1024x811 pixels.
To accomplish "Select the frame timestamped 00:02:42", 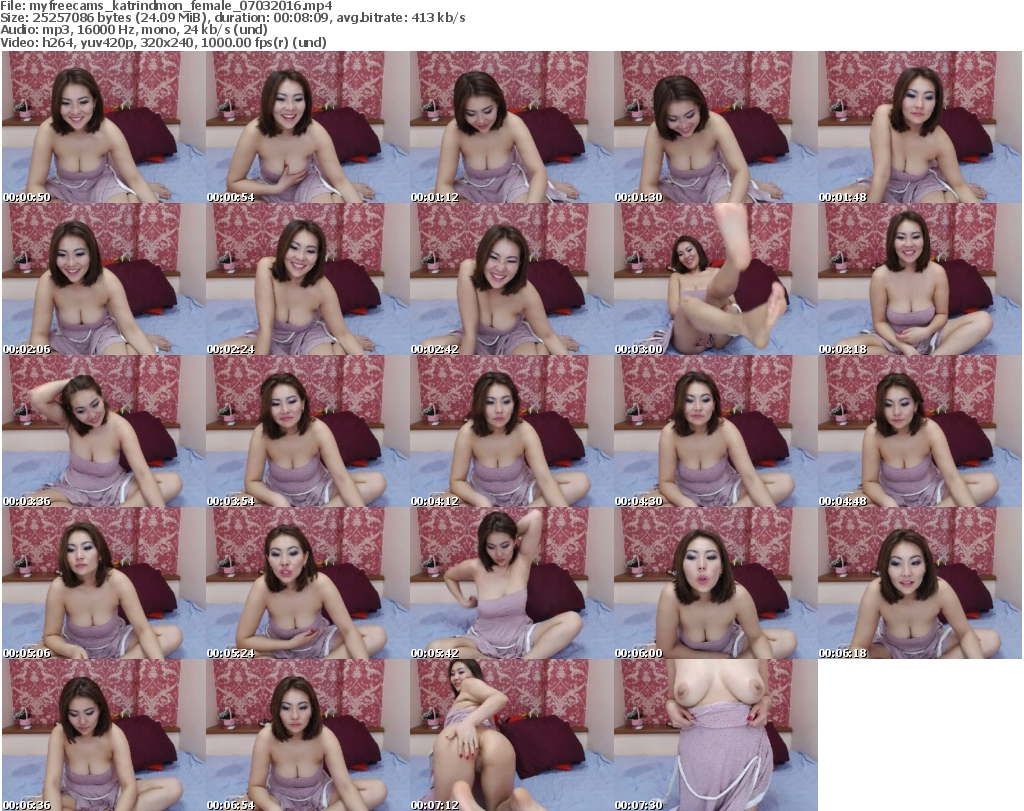I will click(510, 279).
